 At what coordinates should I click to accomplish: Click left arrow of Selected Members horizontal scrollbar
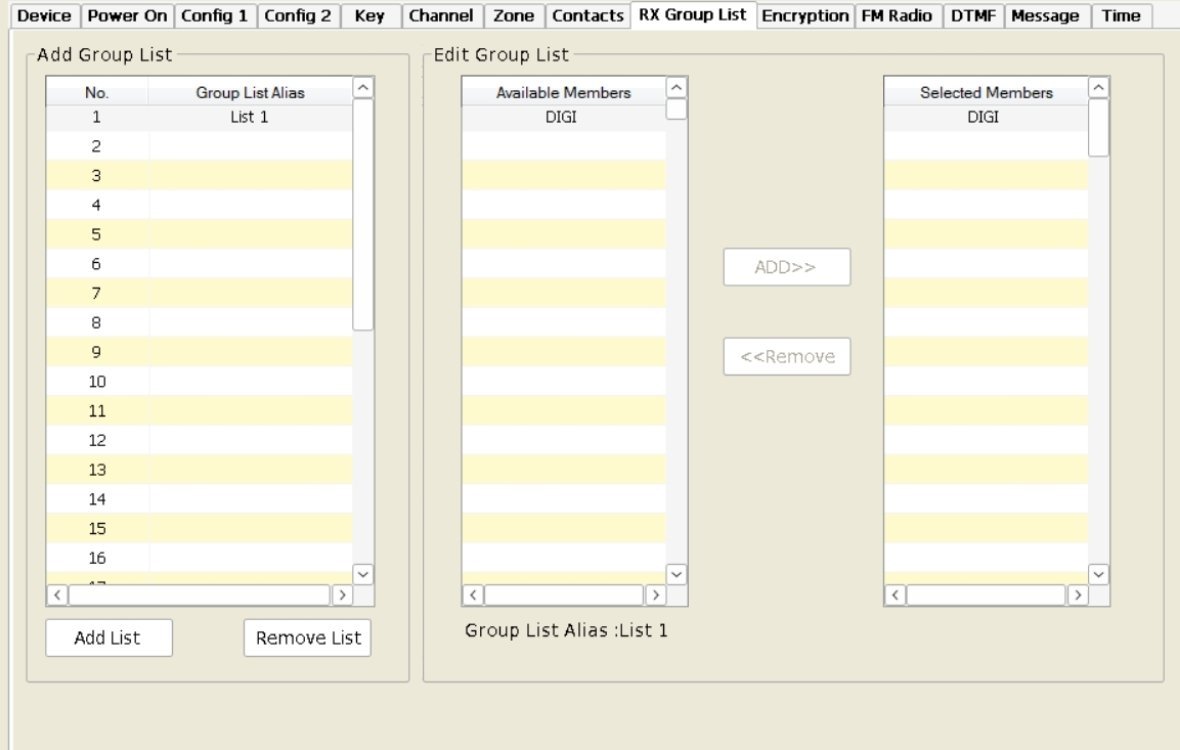coord(895,595)
